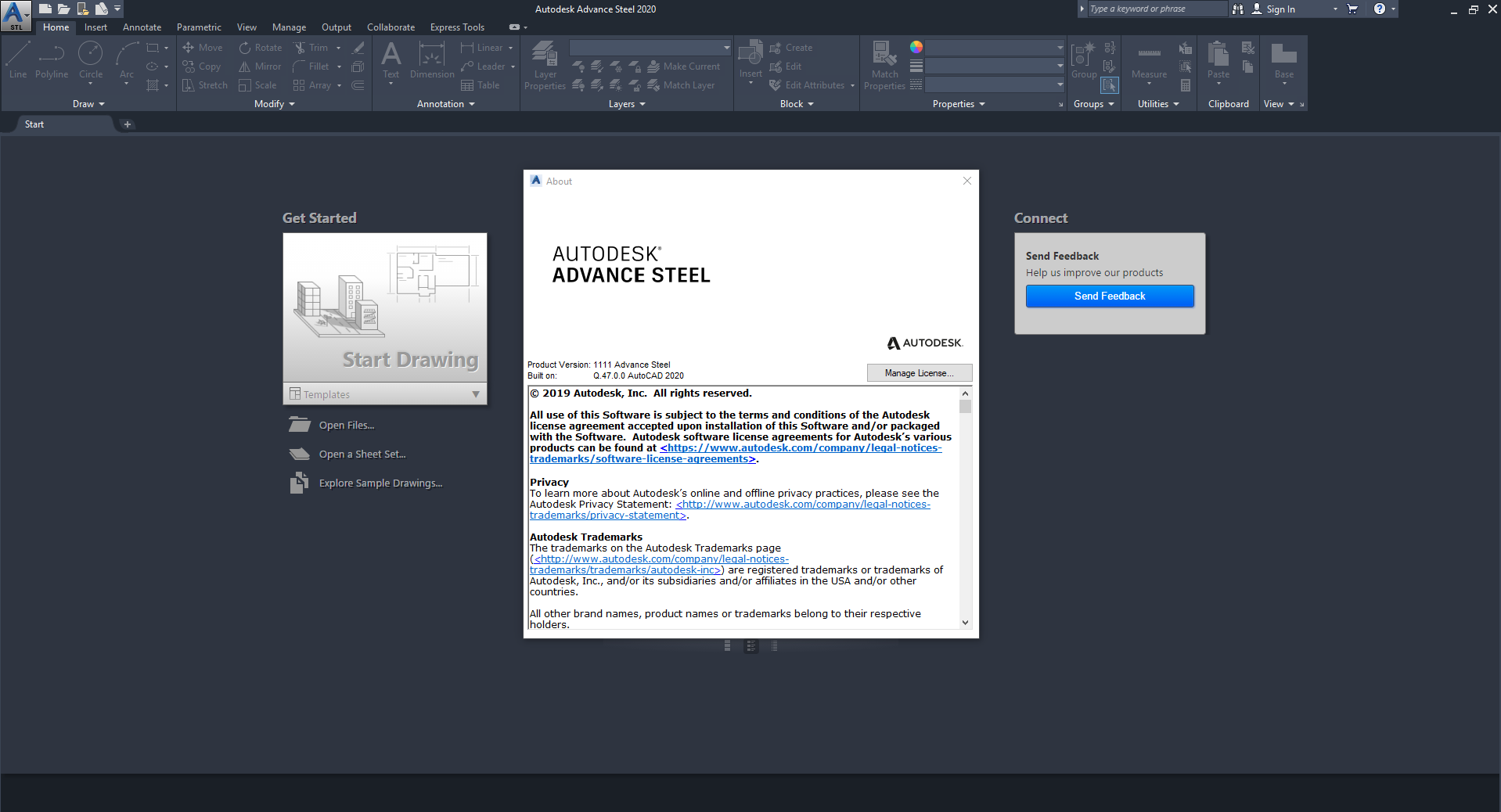1501x812 pixels.
Task: Click the Manage License button
Action: [x=920, y=373]
